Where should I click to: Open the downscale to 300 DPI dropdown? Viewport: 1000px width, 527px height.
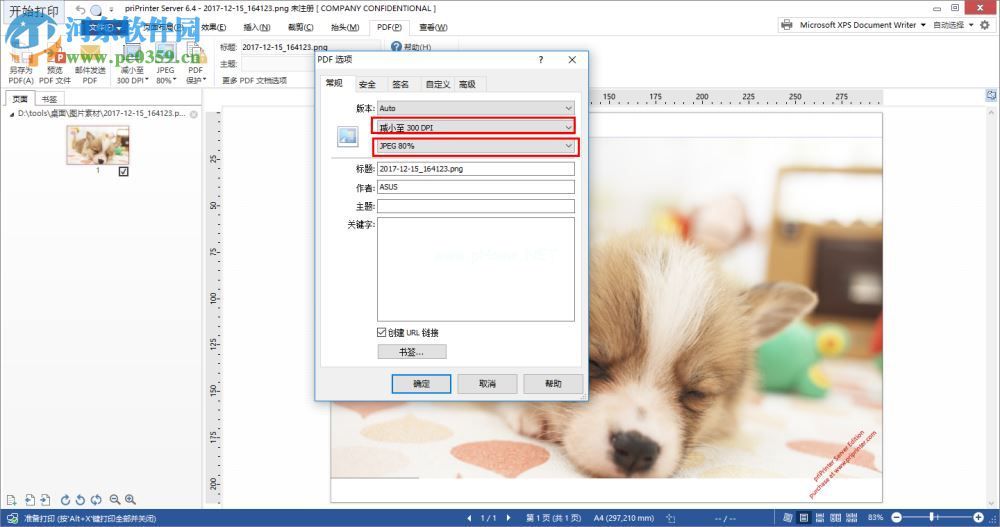(474, 127)
